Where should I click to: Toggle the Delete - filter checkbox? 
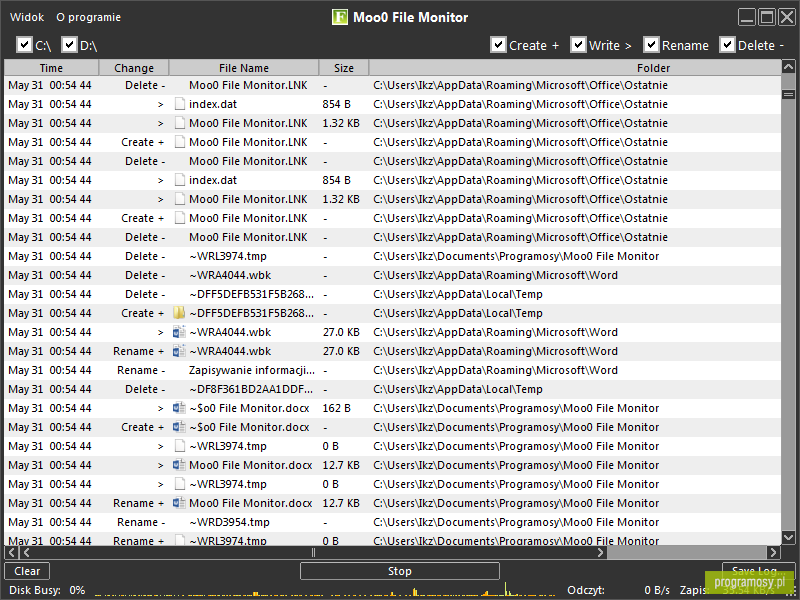(x=727, y=44)
